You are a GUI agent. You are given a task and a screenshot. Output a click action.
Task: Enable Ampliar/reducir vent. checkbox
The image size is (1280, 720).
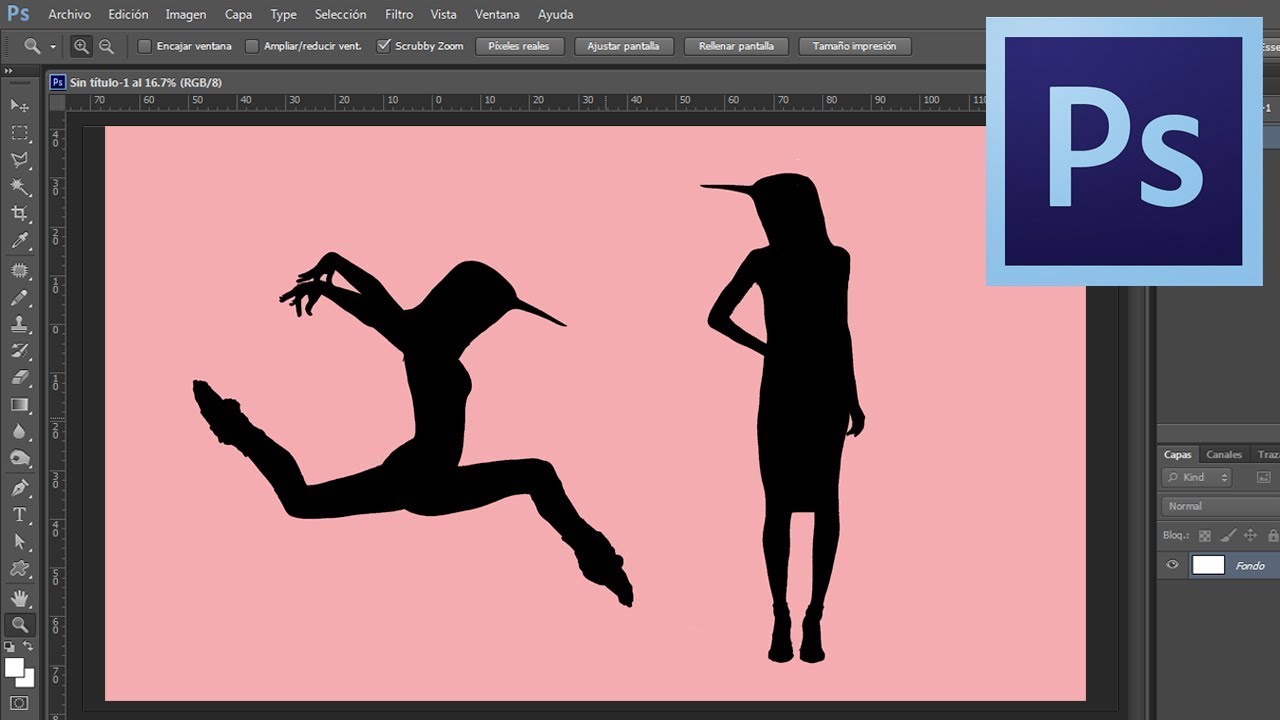pyautogui.click(x=252, y=46)
